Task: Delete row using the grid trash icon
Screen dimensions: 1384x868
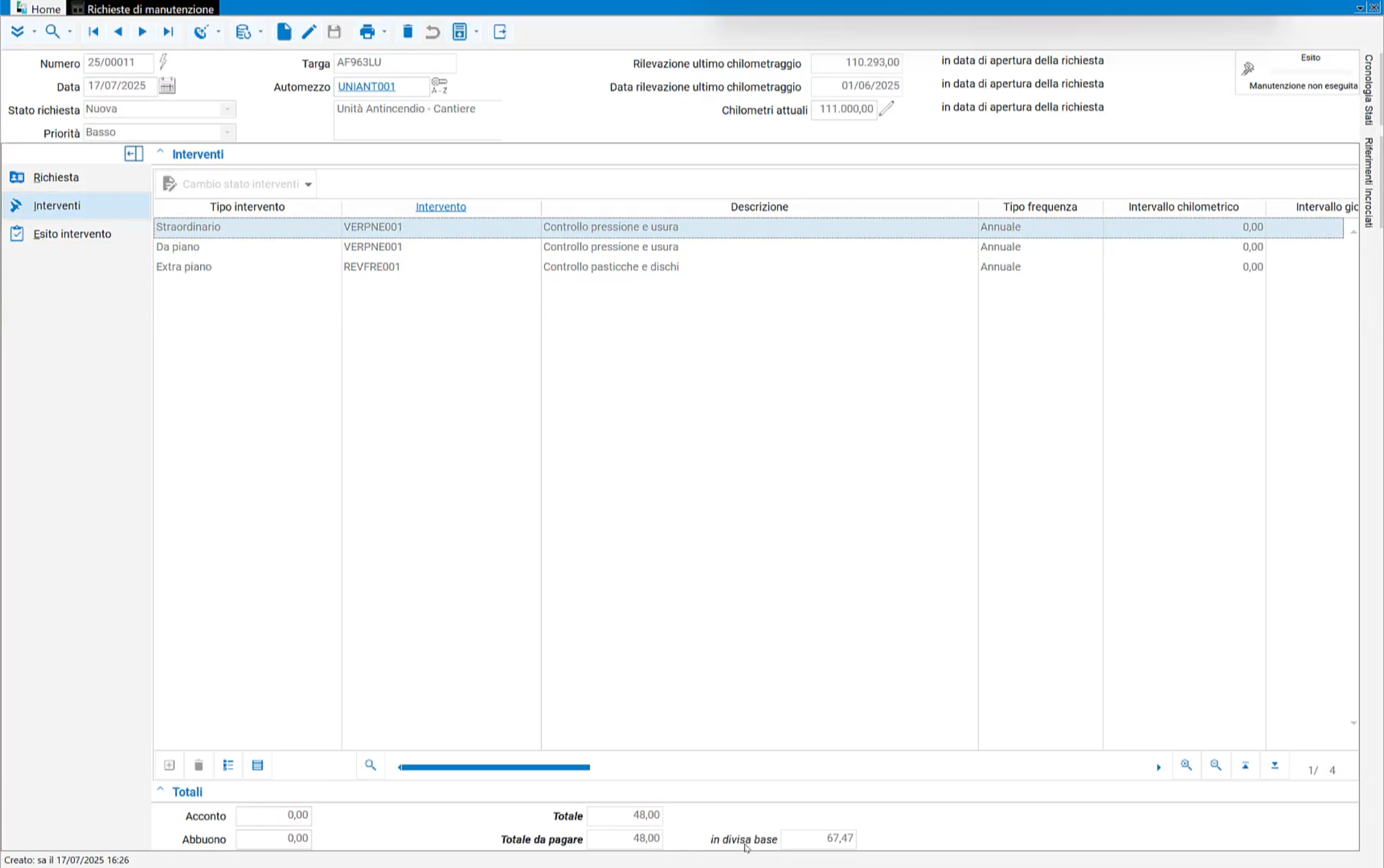Action: (x=199, y=765)
